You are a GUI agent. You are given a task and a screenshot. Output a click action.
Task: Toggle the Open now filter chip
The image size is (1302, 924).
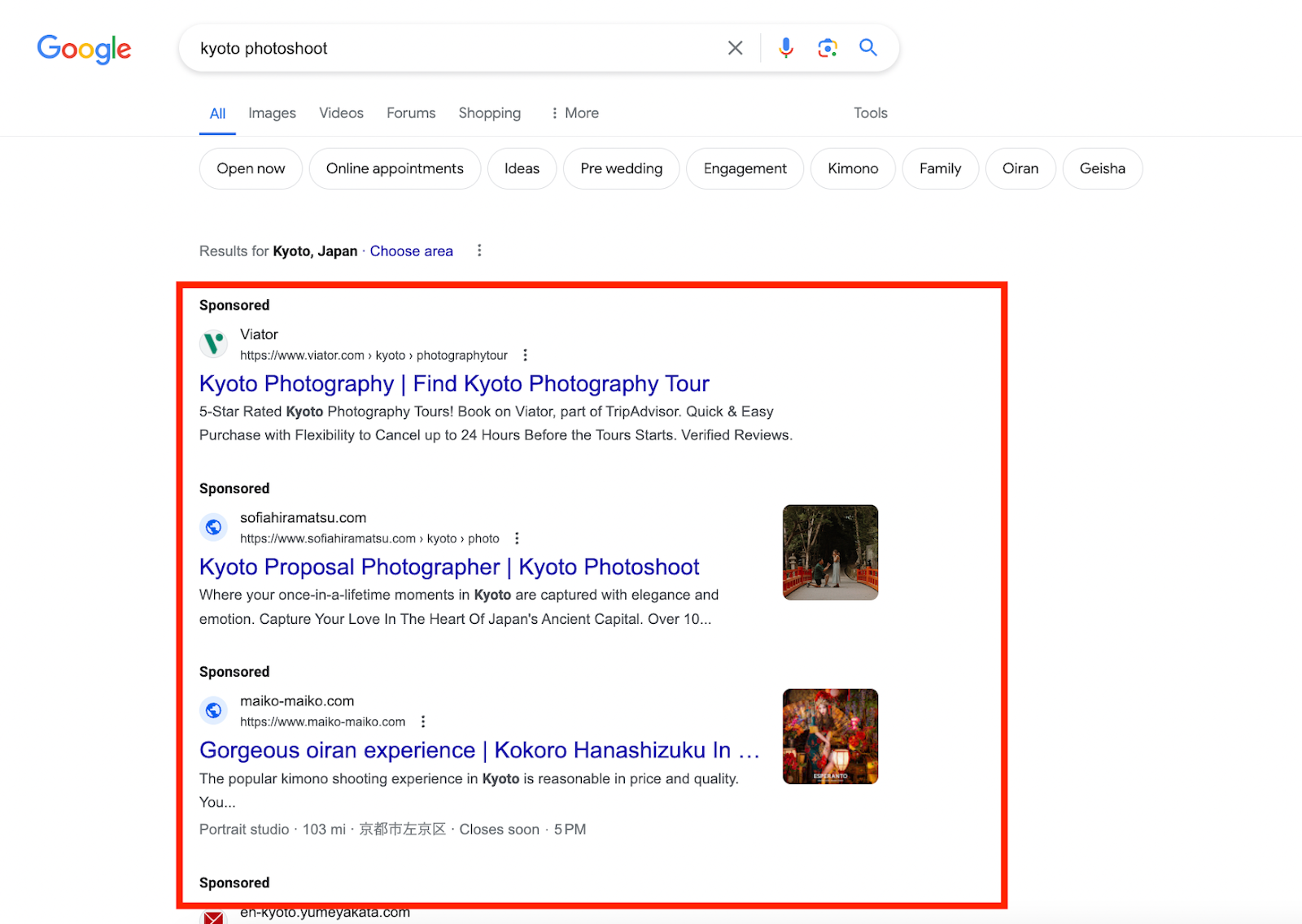pyautogui.click(x=251, y=168)
